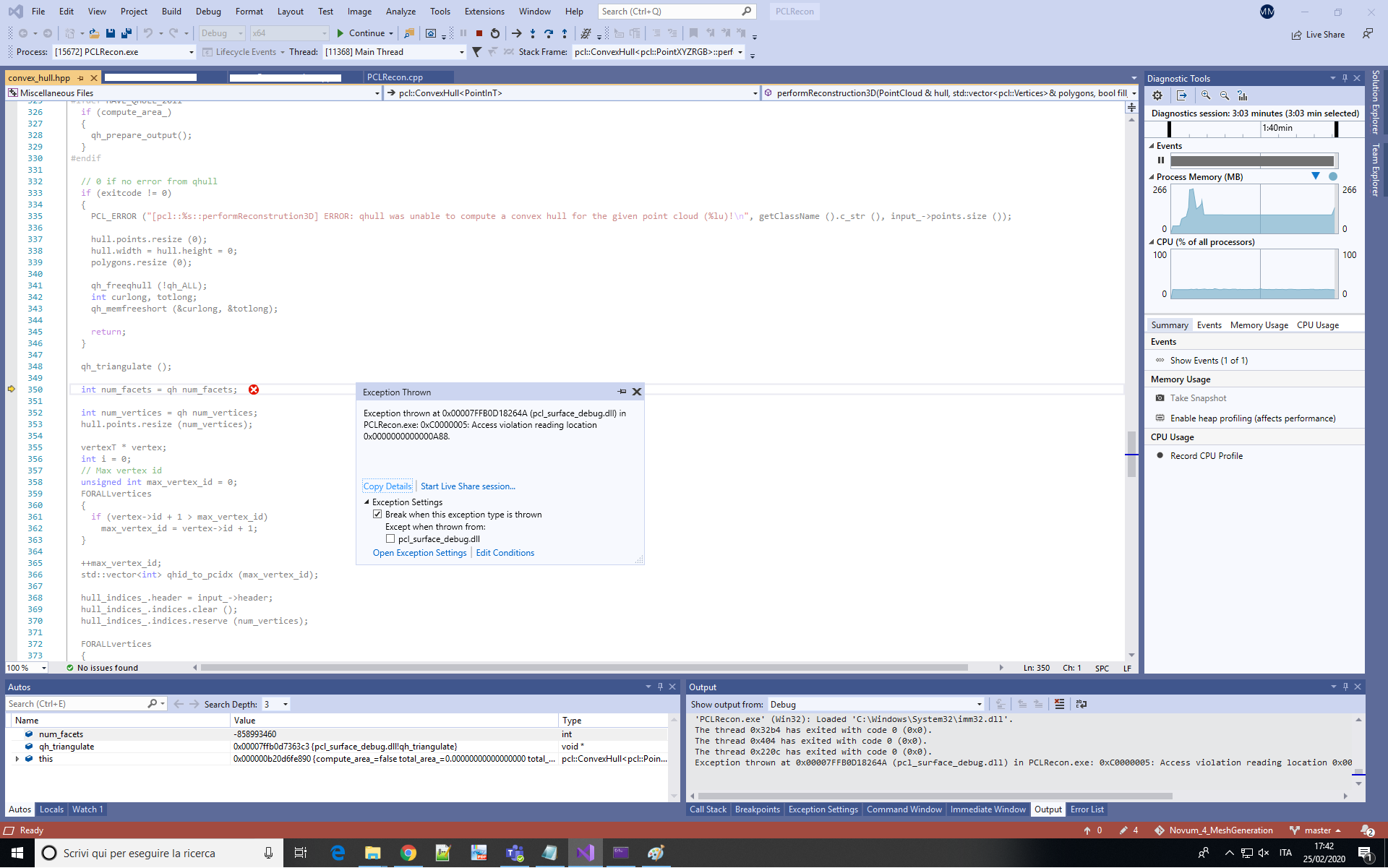Open the Extensions menu
This screenshot has height=868, width=1388.
click(x=484, y=12)
